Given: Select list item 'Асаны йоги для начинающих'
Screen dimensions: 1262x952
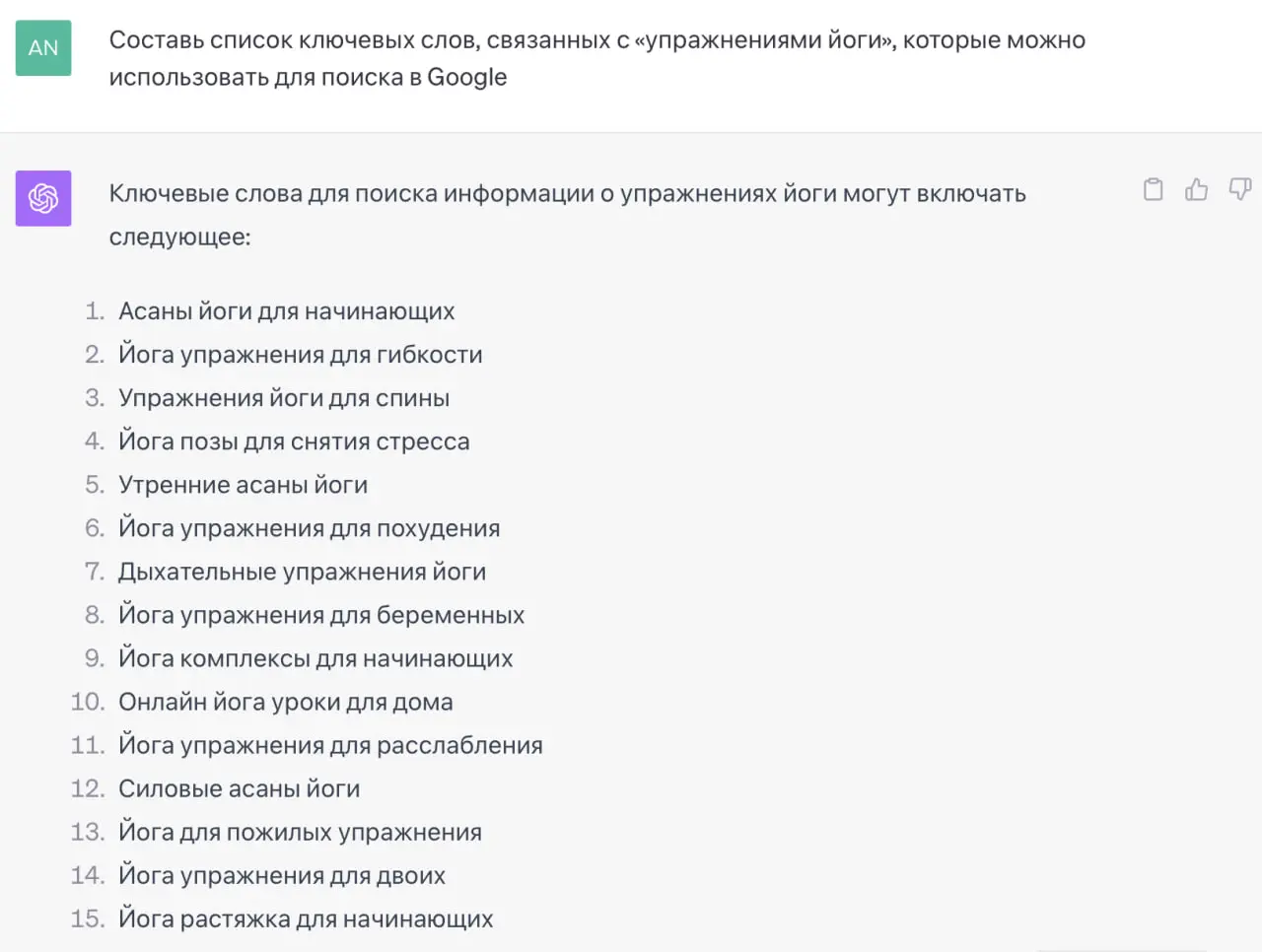Looking at the screenshot, I should click(x=287, y=311).
